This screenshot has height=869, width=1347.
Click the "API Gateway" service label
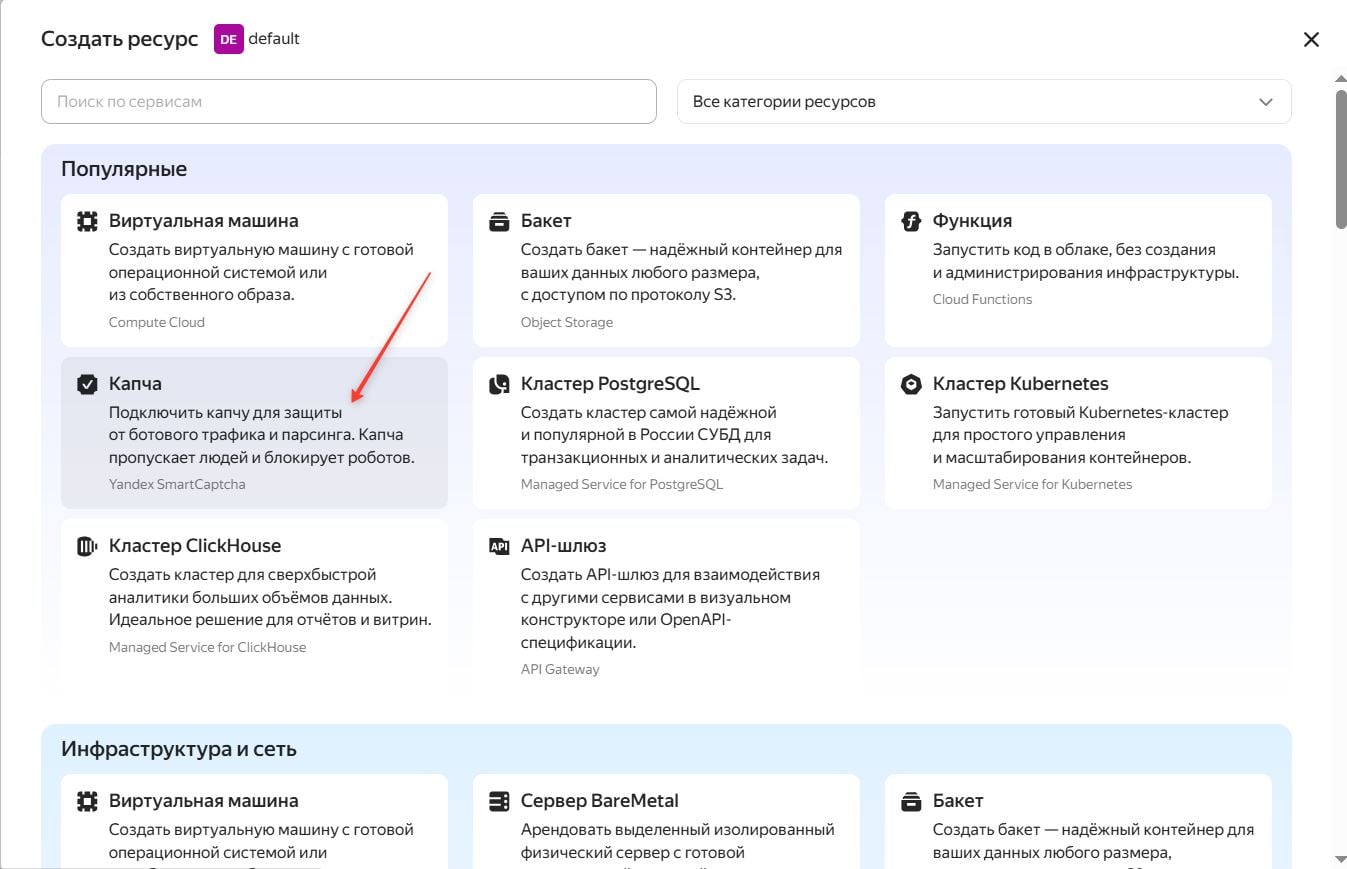(x=560, y=669)
